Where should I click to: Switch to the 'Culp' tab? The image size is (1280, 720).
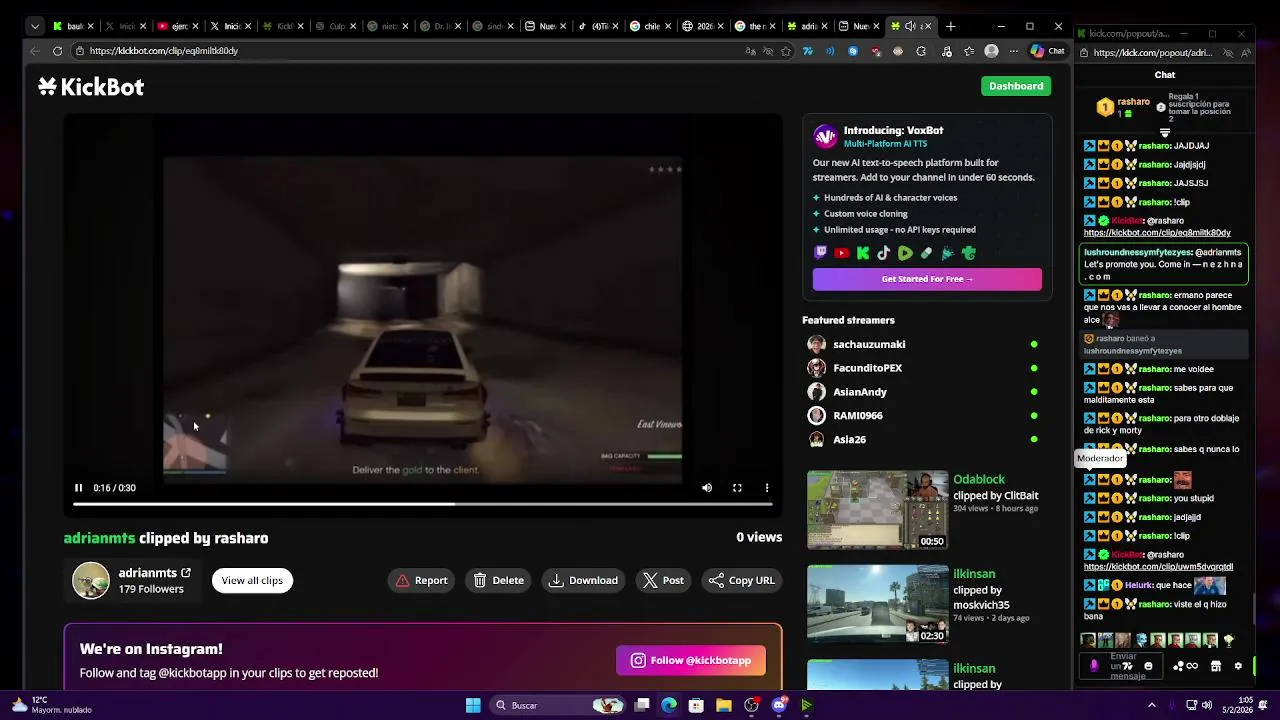tap(335, 26)
